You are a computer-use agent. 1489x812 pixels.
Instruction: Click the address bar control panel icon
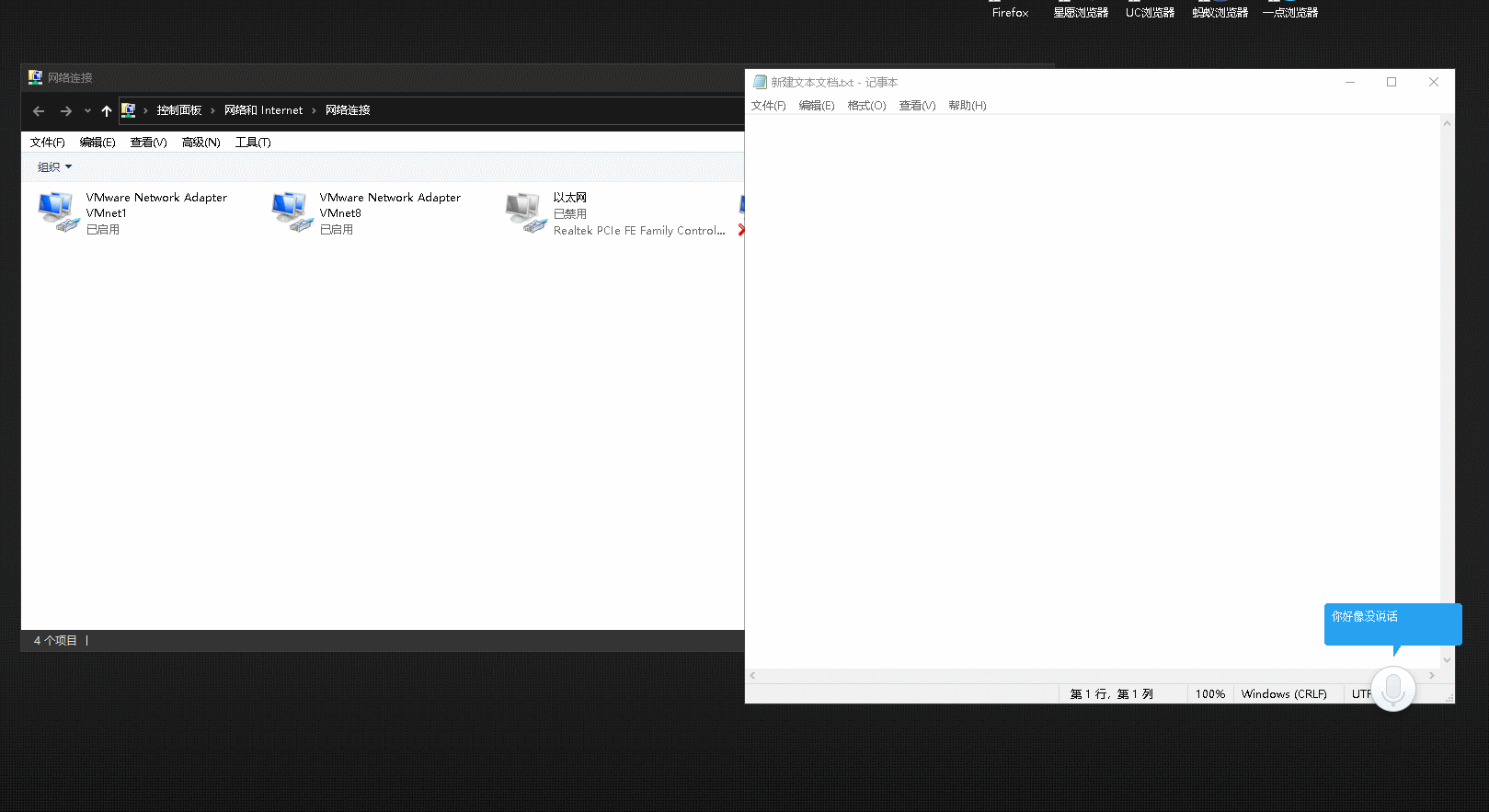click(x=129, y=110)
